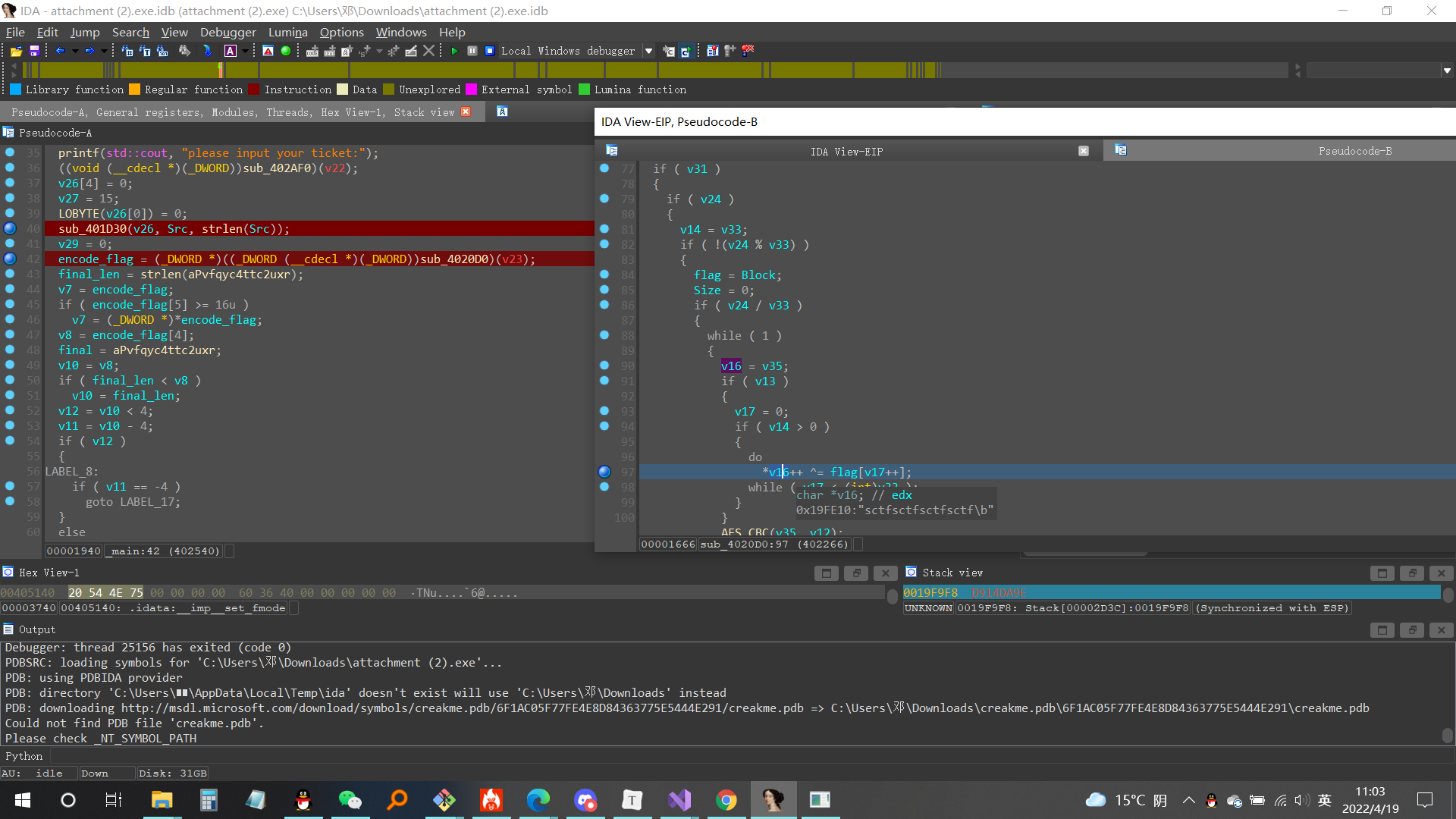
Task: Open File Explorer from the taskbar
Action: pyautogui.click(x=162, y=800)
